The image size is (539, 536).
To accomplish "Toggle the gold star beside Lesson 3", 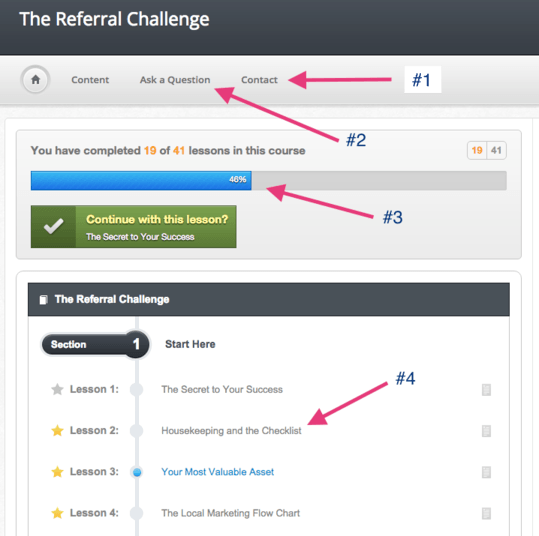I will click(57, 472).
